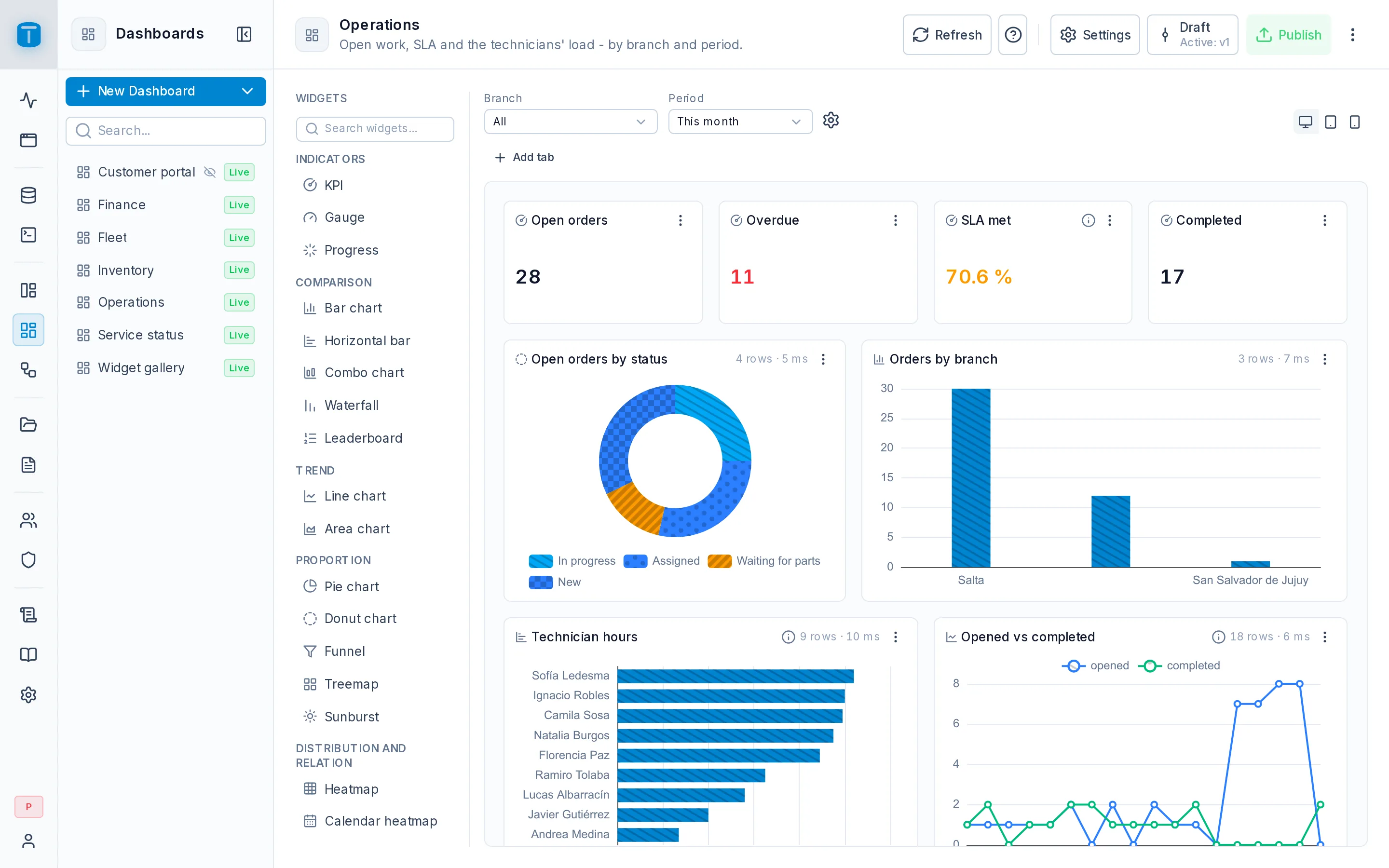Open dashboard Settings button
The image size is (1389, 868).
click(x=1094, y=35)
